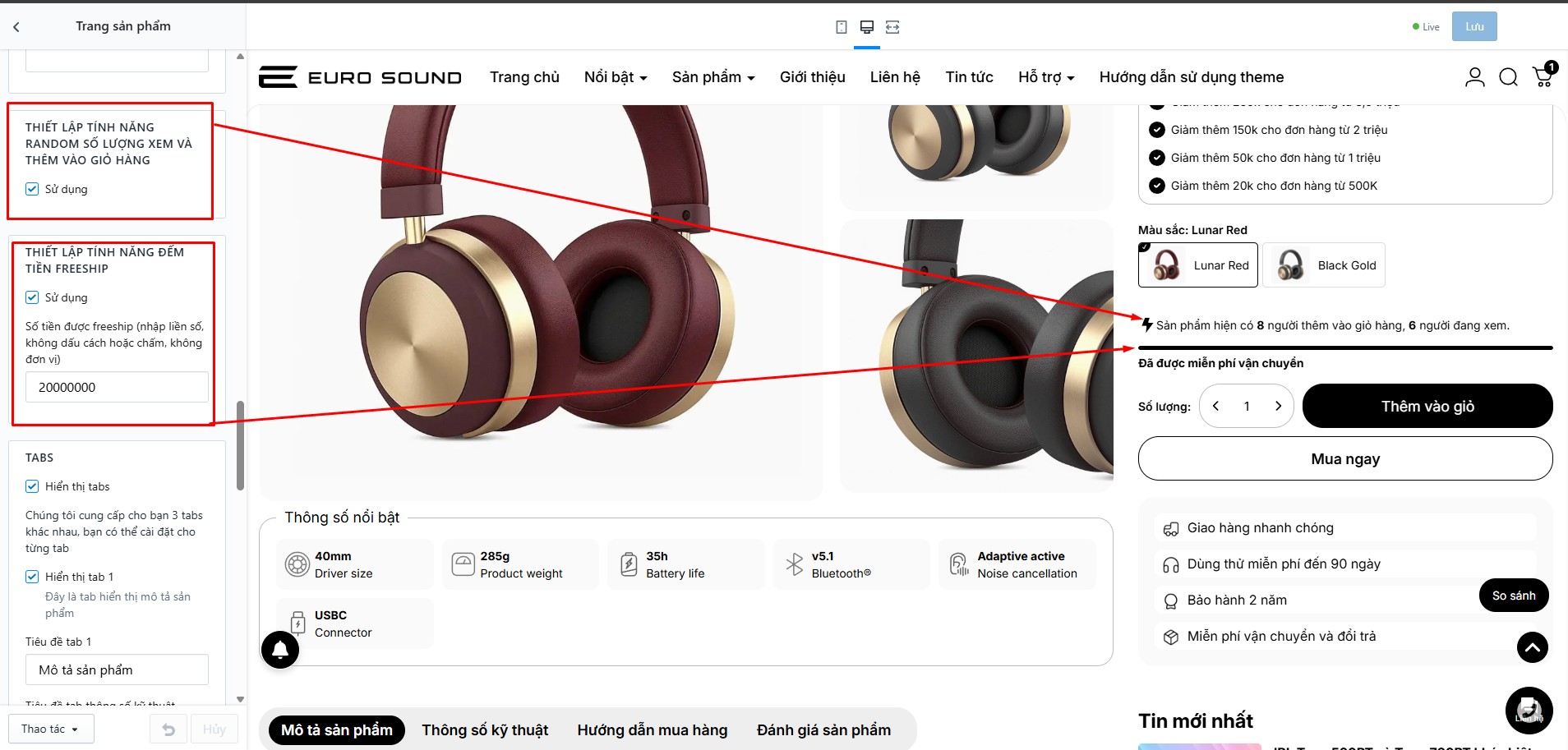Decrease quantity with left chevron
The width and height of the screenshot is (1568, 750).
tap(1216, 406)
